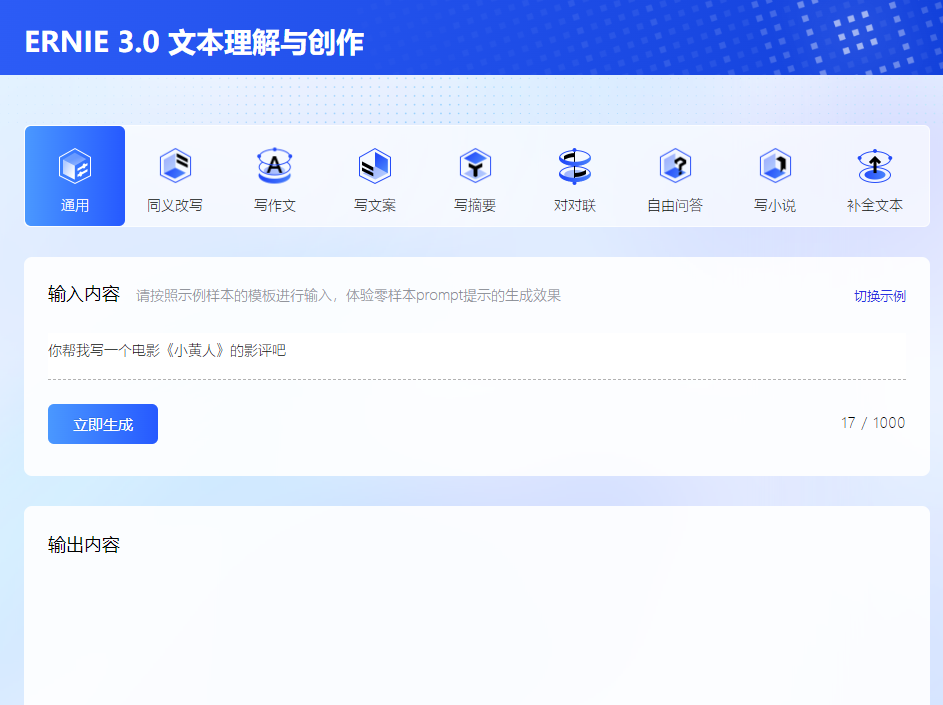Select the 同义改写 (synonym rewrite) icon
Screen dimensions: 943x705
175,166
